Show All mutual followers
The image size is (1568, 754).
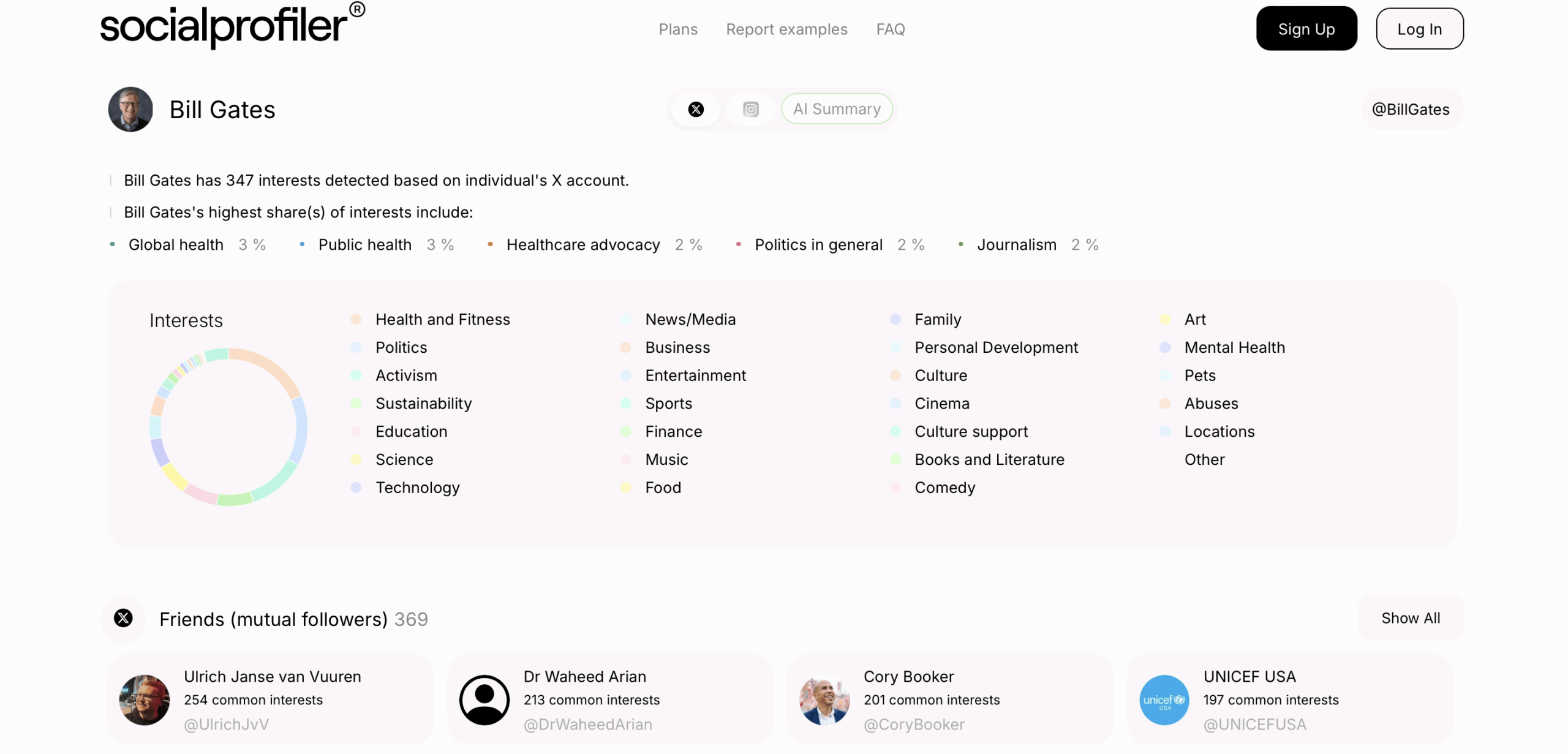(x=1411, y=618)
